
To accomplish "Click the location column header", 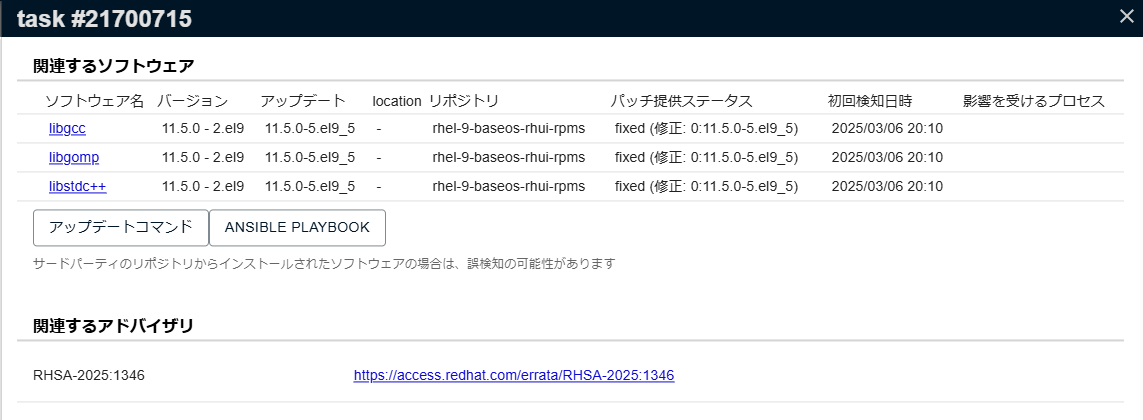I will point(397,101).
